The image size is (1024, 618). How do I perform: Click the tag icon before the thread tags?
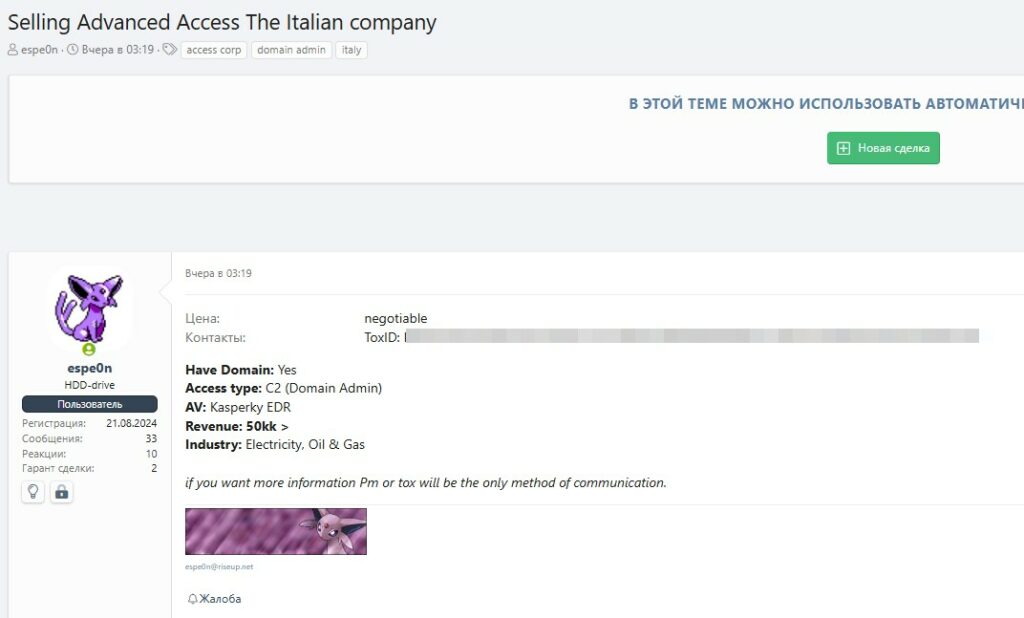point(170,50)
